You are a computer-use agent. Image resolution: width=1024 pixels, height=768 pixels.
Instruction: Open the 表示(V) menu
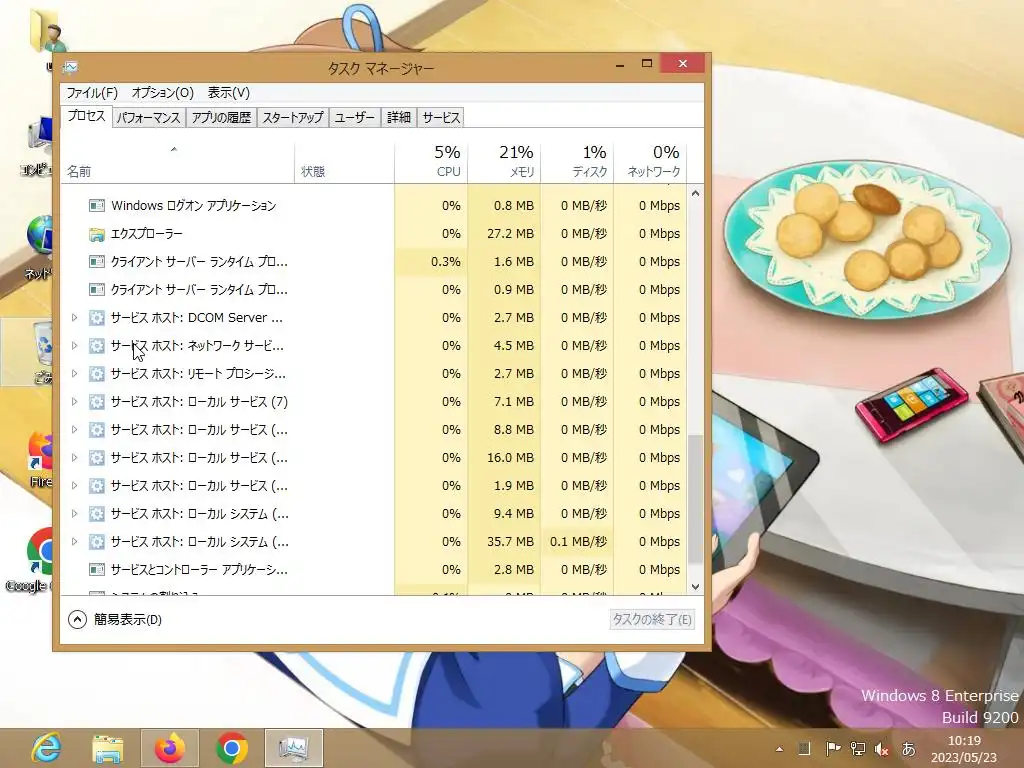click(x=229, y=93)
